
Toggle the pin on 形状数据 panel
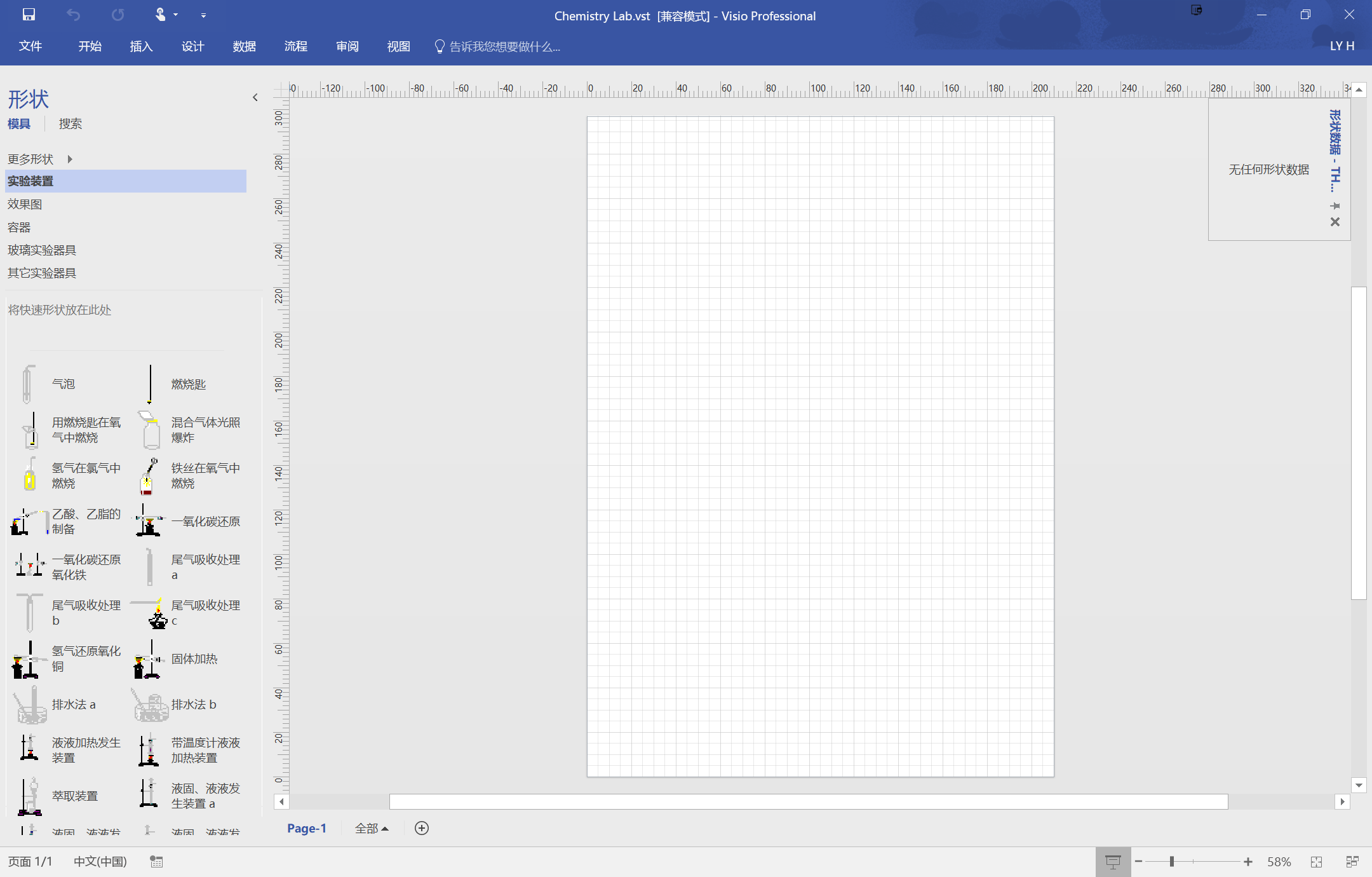[x=1335, y=206]
